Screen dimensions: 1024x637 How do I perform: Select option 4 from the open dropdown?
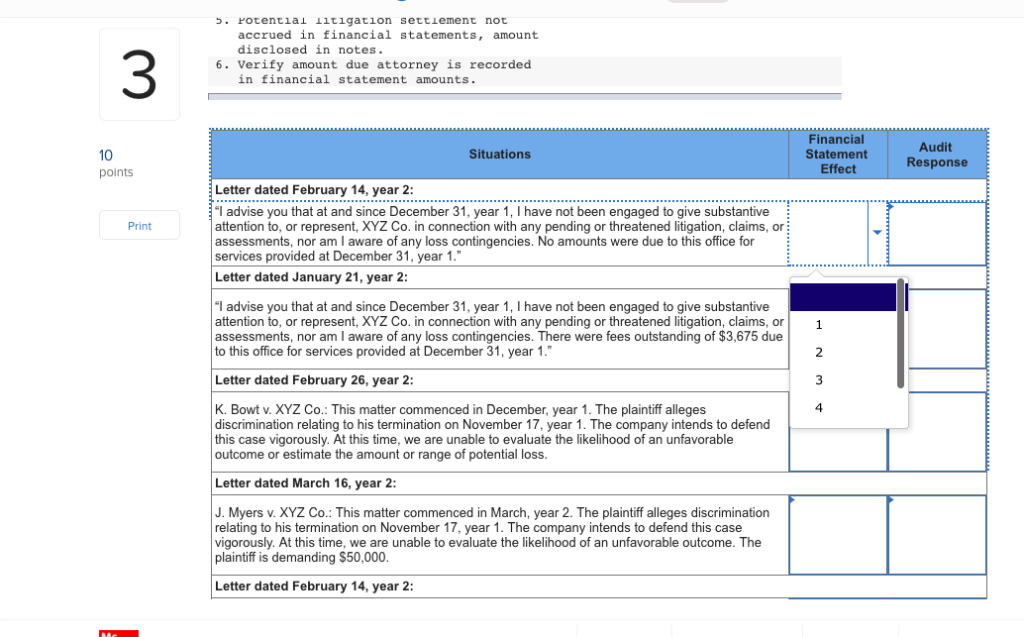tap(819, 407)
